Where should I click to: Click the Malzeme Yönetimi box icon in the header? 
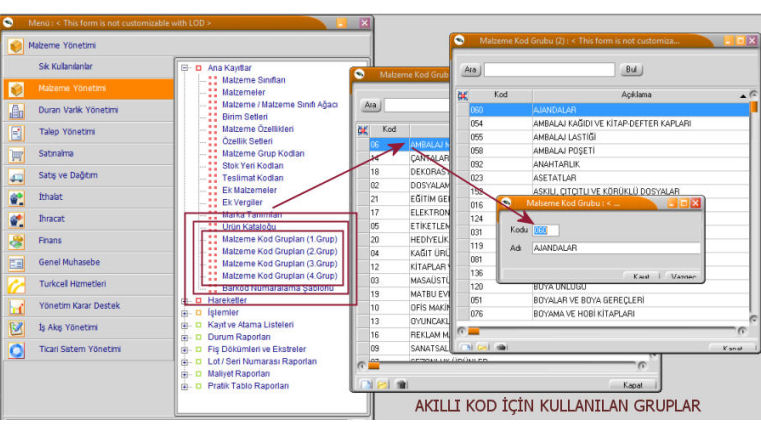point(16,46)
